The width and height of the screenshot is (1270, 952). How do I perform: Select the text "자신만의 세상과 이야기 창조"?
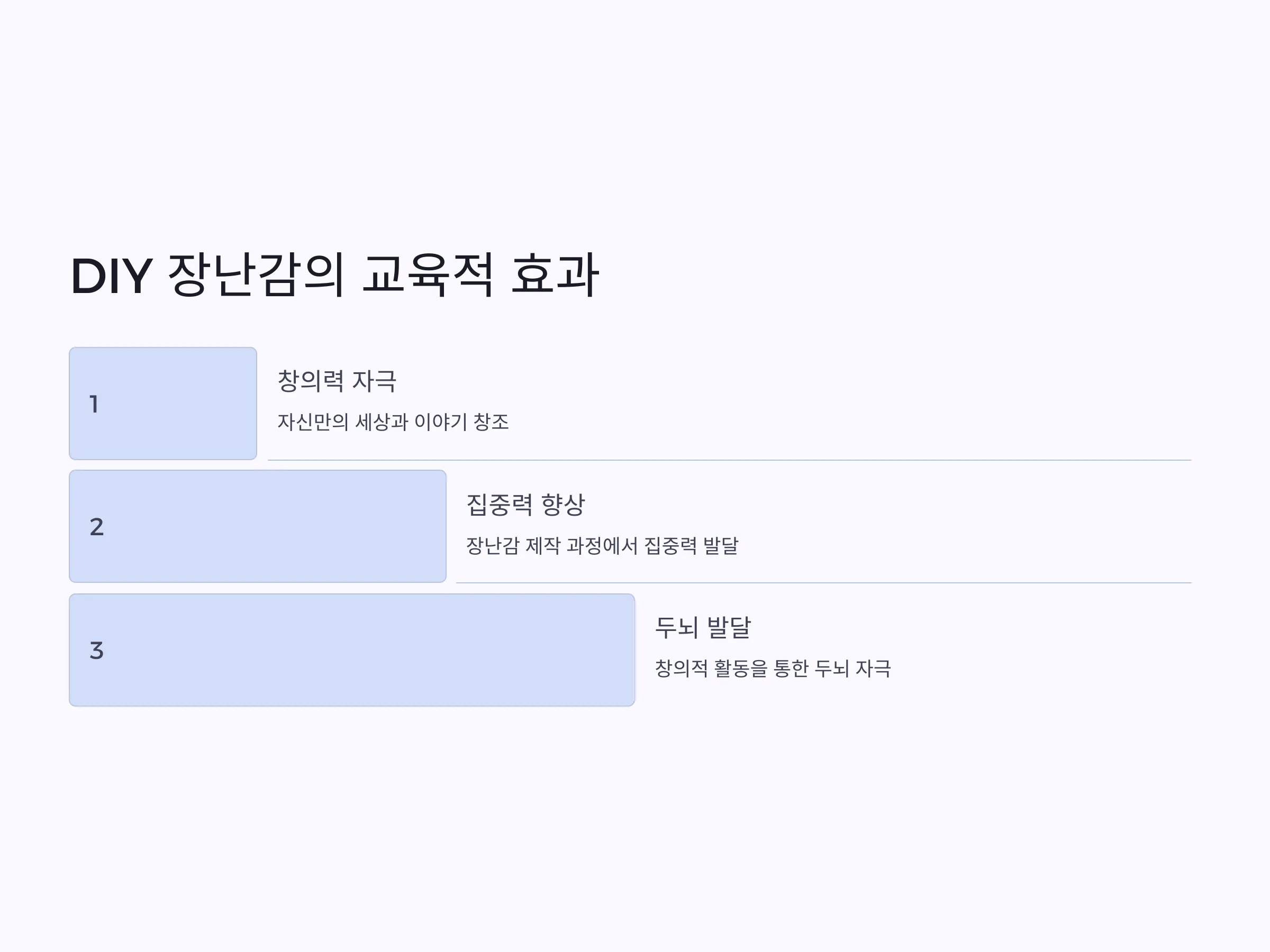pyautogui.click(x=393, y=422)
